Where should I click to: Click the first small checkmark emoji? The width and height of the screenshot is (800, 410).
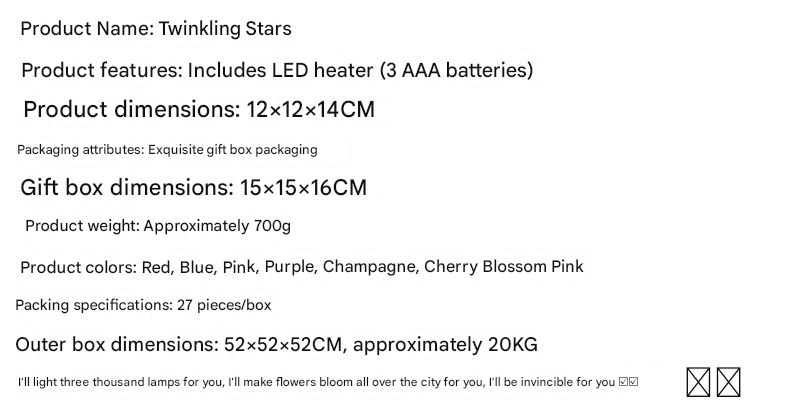[623, 382]
